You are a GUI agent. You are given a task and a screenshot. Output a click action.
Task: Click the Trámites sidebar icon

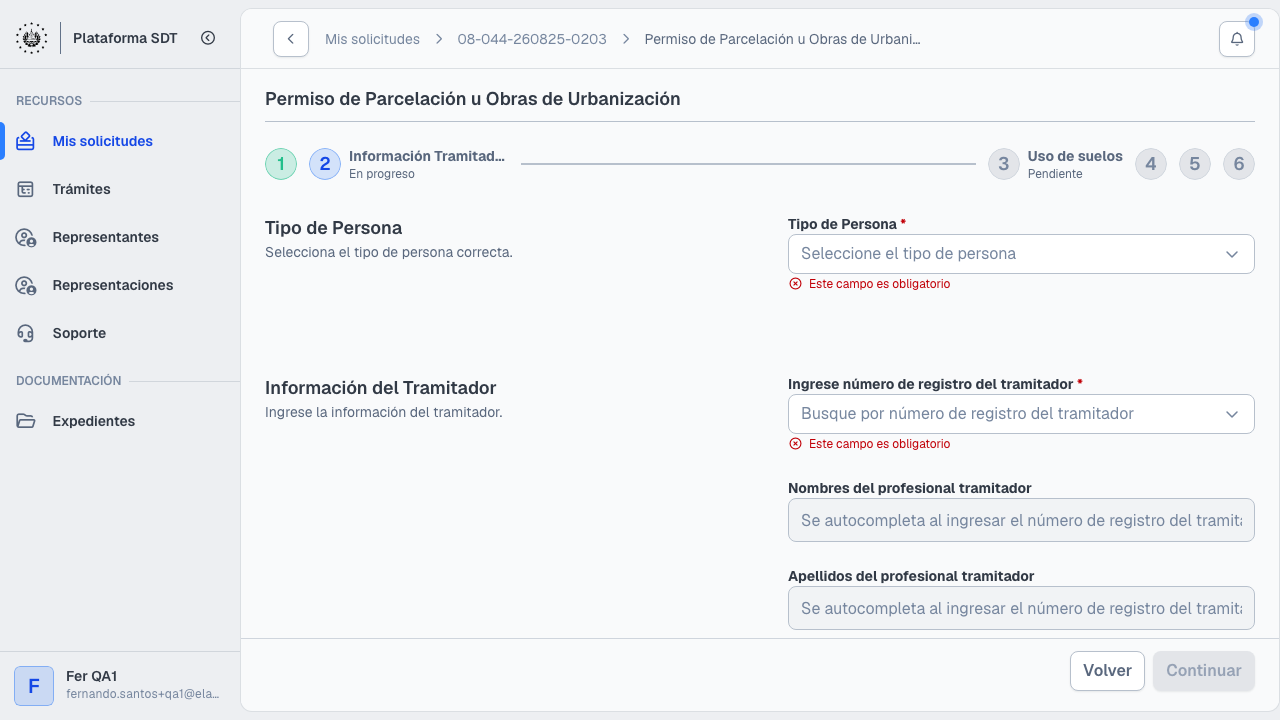pyautogui.click(x=26, y=189)
